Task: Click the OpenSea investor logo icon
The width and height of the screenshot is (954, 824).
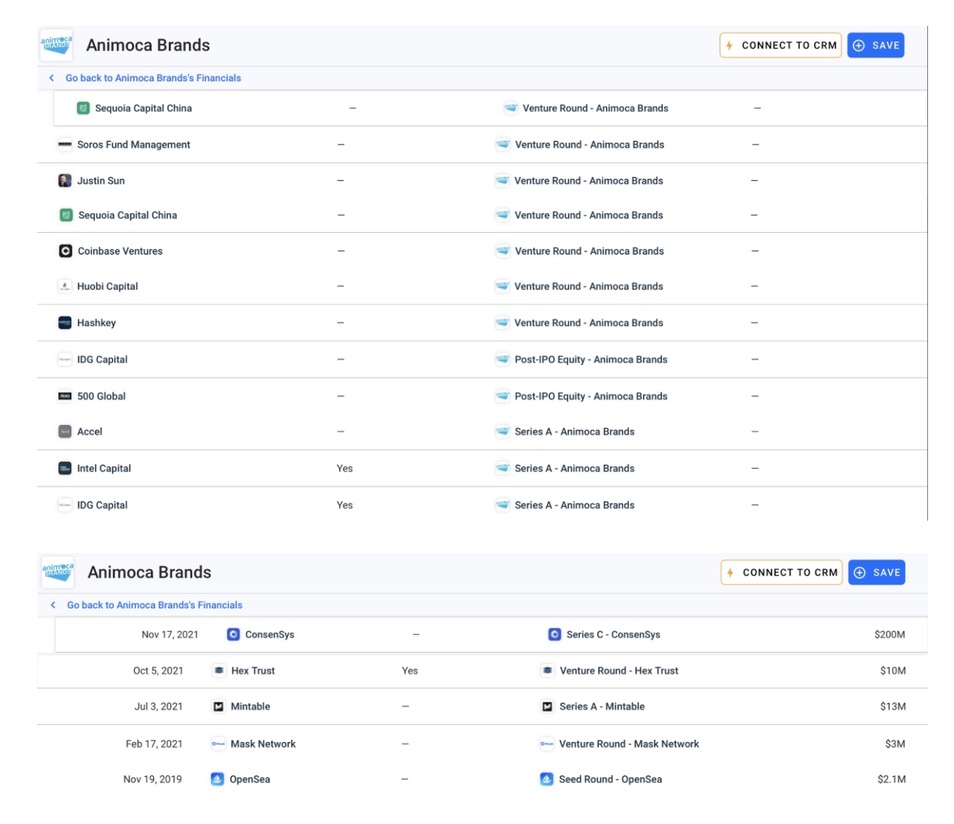Action: coord(217,779)
